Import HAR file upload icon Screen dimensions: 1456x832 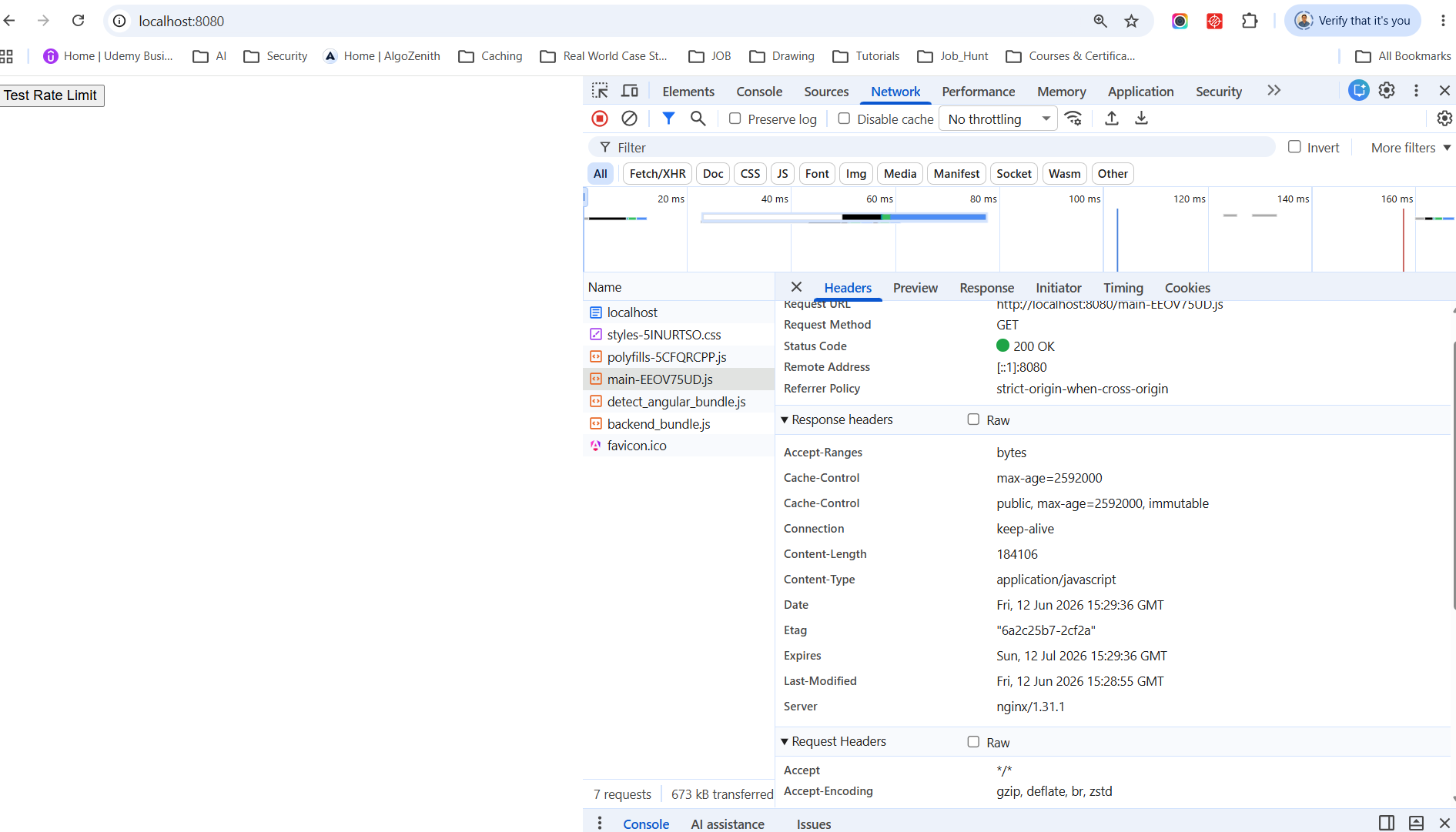[1112, 119]
